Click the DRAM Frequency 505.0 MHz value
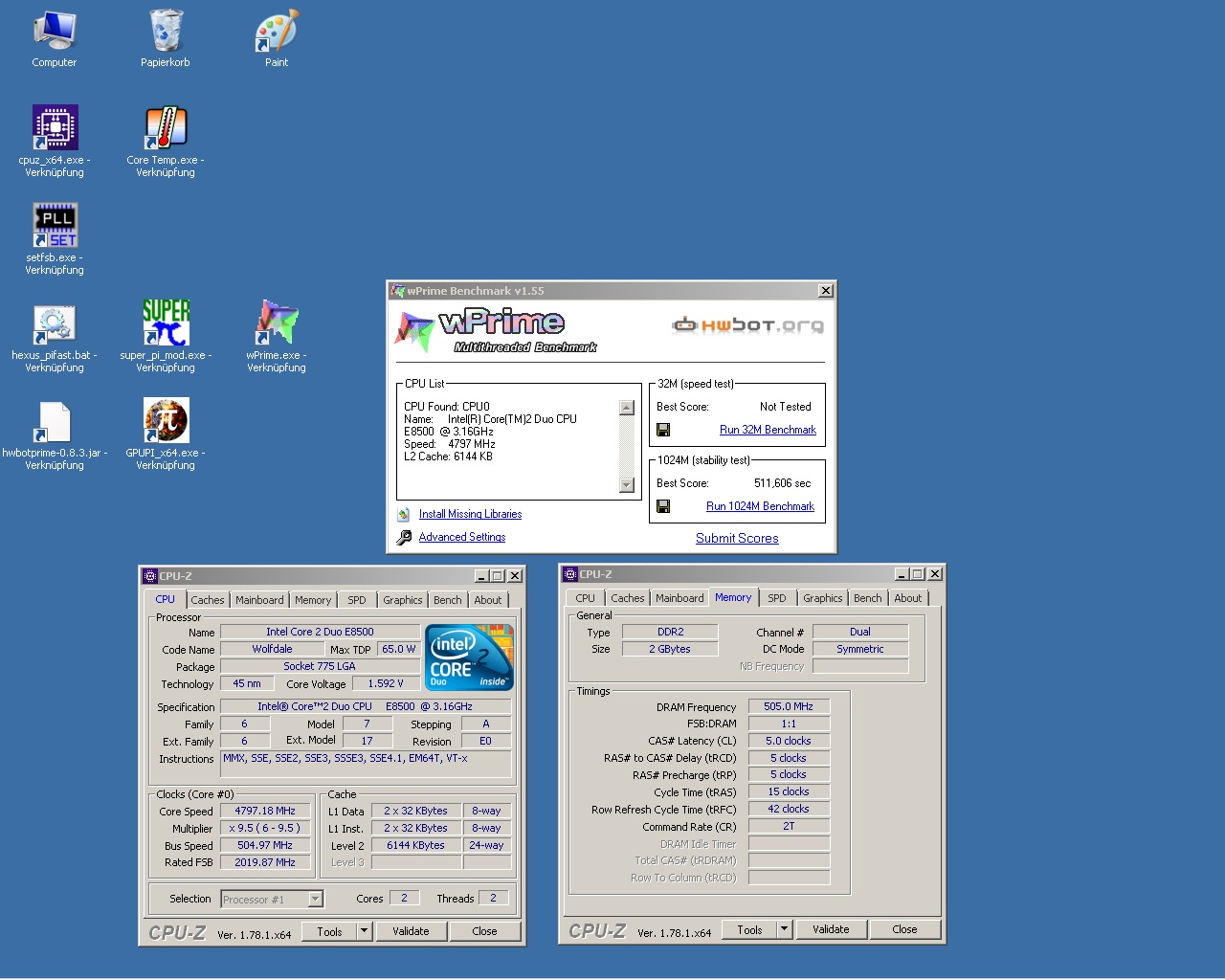1225x980 pixels. tap(789, 706)
